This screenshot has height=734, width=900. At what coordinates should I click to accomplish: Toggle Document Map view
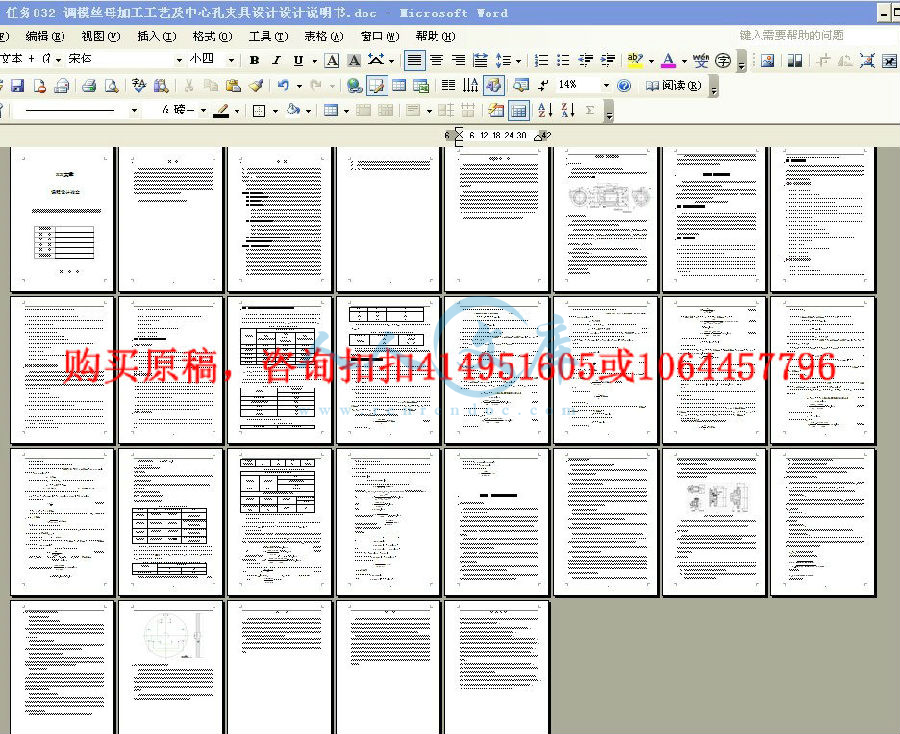[521, 86]
